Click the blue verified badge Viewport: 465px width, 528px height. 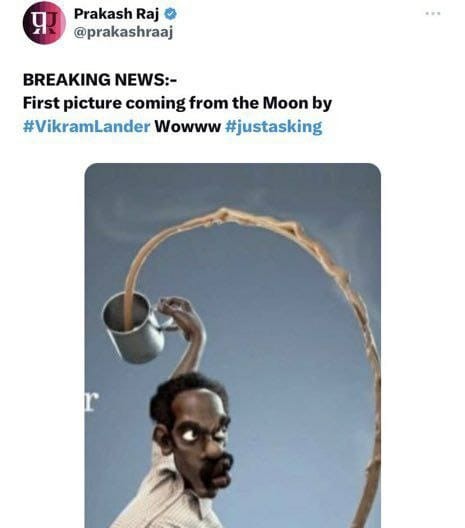[x=170, y=14]
